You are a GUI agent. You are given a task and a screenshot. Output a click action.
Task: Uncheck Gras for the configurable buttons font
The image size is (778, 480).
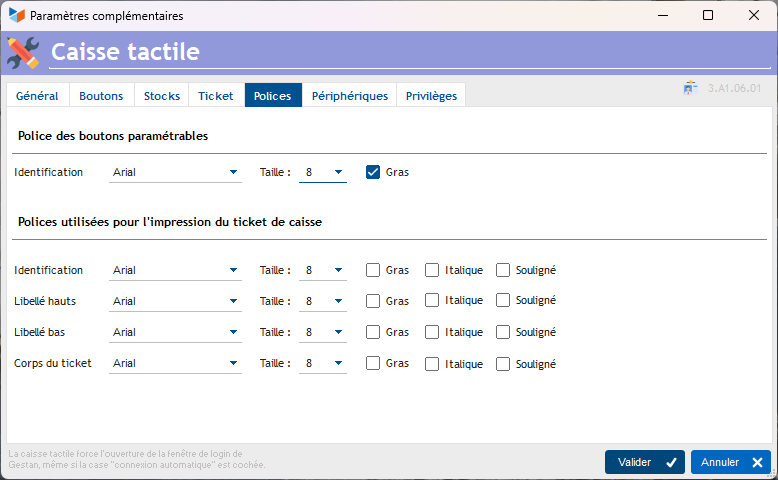click(x=373, y=172)
